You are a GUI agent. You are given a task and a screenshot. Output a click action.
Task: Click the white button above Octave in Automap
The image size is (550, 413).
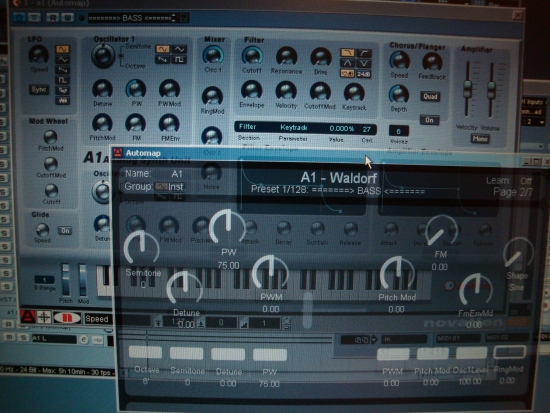(x=145, y=352)
